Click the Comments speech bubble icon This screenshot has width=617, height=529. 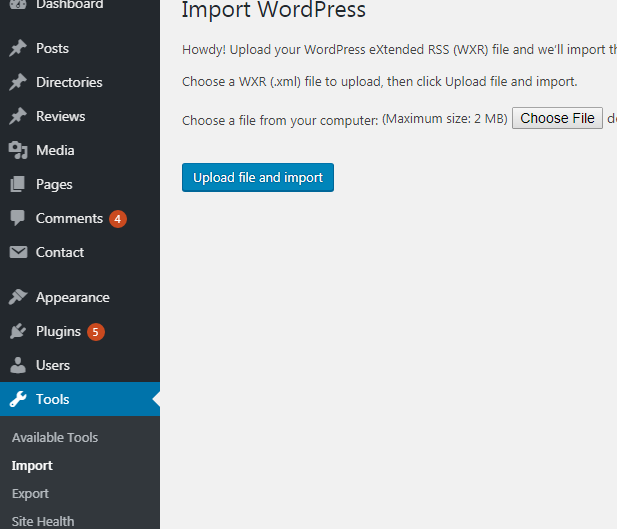click(18, 218)
